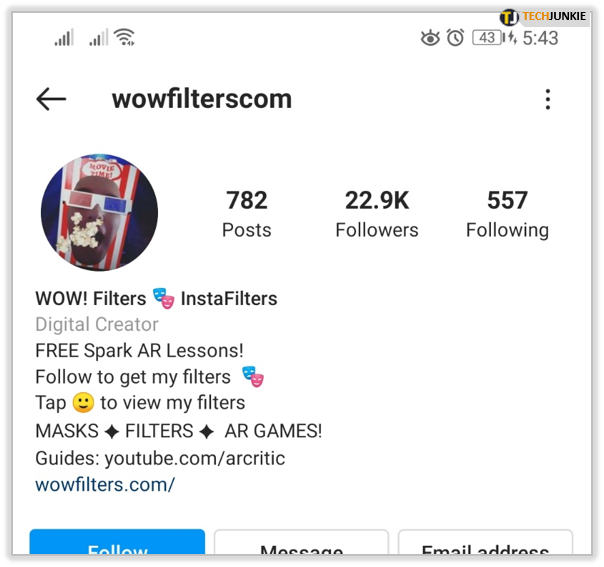Tap the theater masks emoji beside WOW! Filters
Screen dimensions: 604x567
pyautogui.click(x=163, y=298)
